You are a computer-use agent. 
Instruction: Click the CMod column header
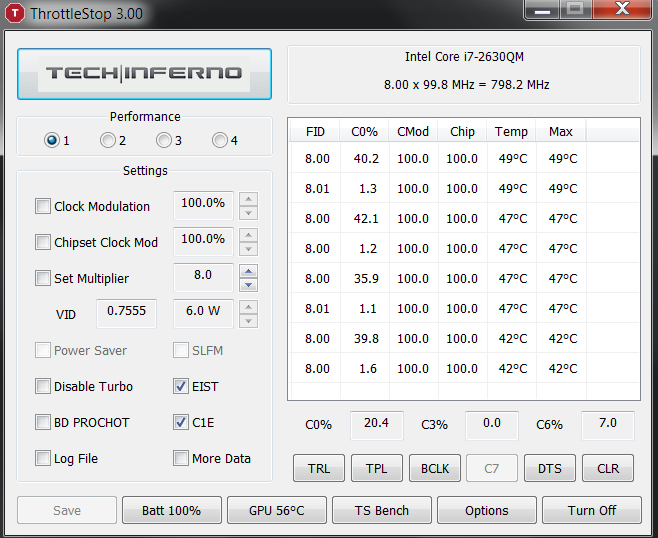click(x=413, y=132)
